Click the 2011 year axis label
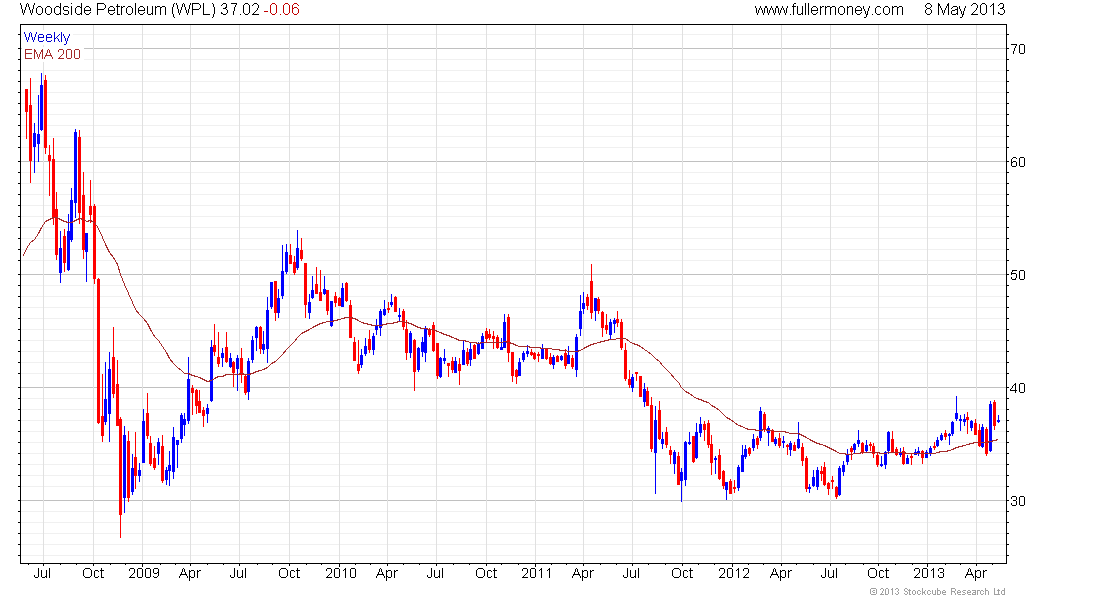 [537, 573]
